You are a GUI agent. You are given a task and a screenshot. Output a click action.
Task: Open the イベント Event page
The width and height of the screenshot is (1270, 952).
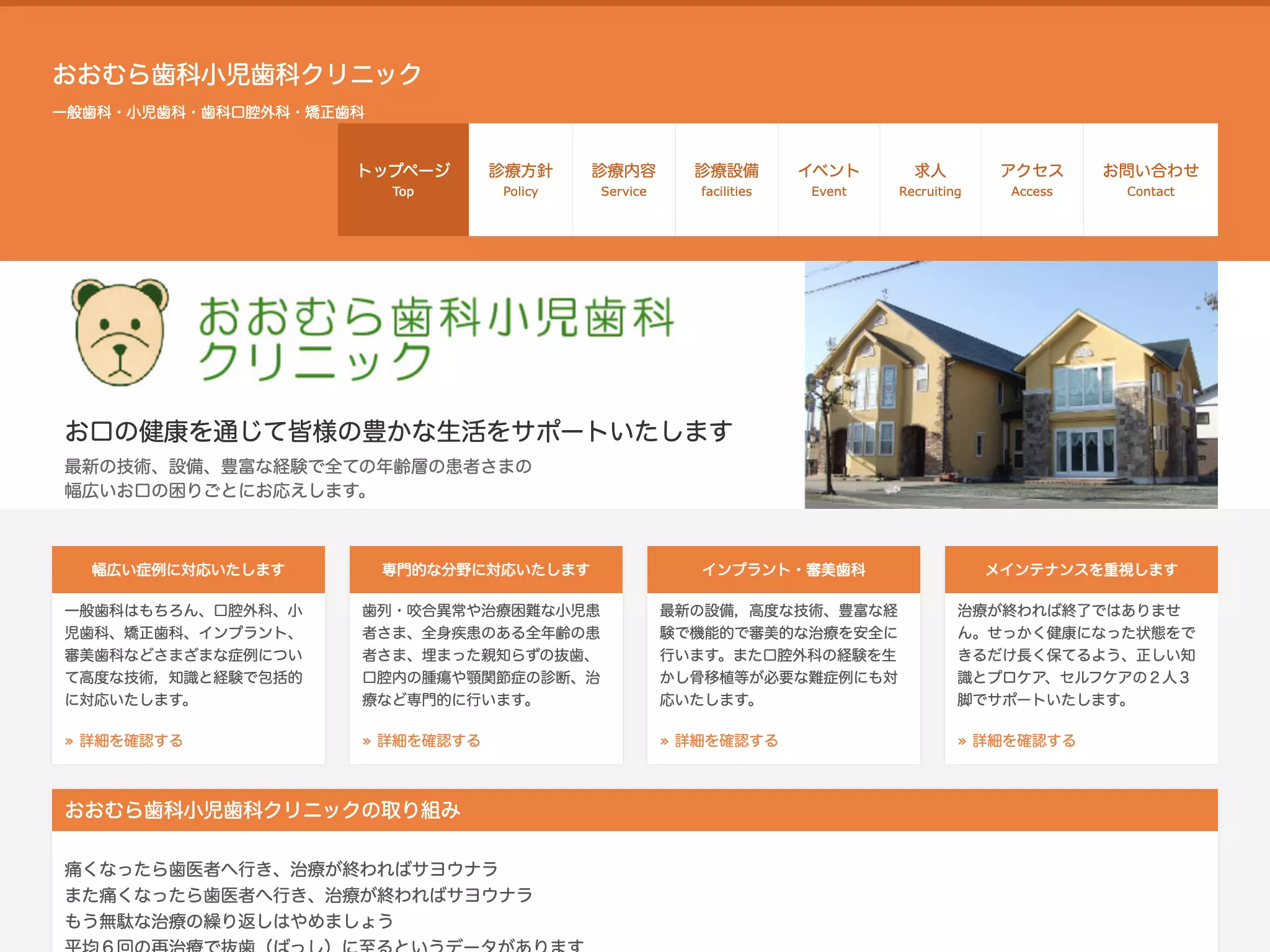click(828, 180)
